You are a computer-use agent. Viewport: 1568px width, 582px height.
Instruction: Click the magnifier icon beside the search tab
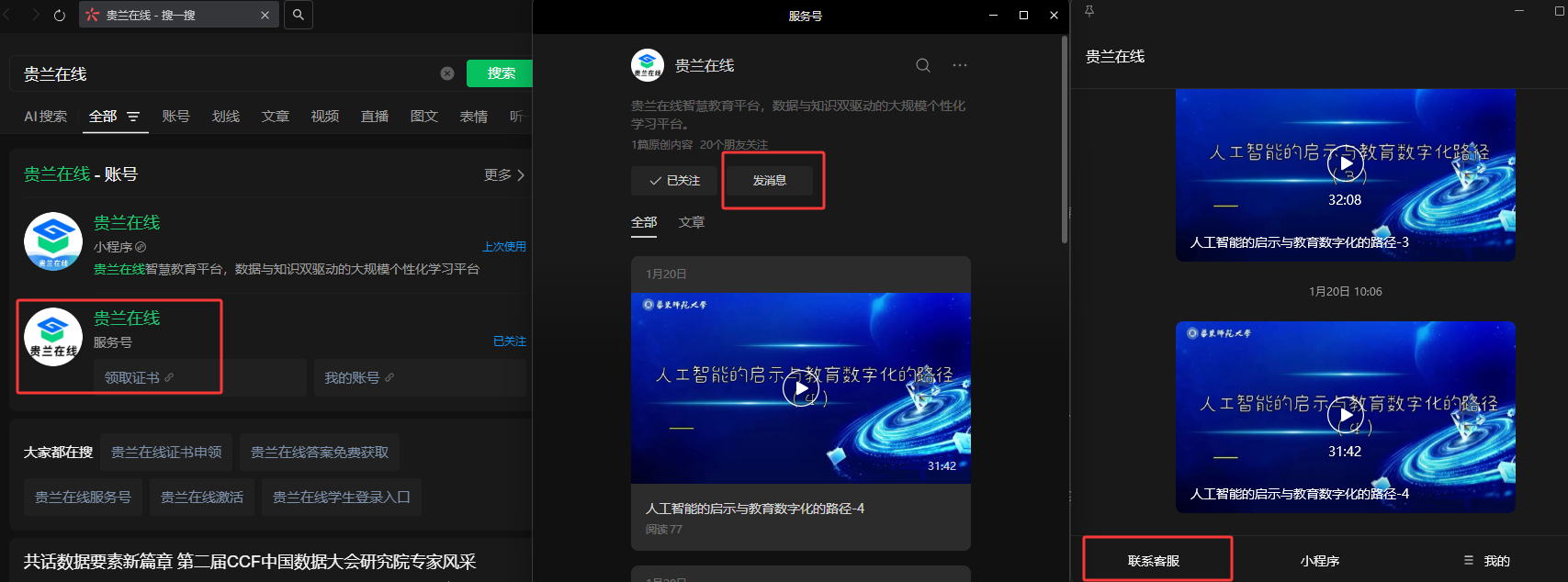coord(299,15)
